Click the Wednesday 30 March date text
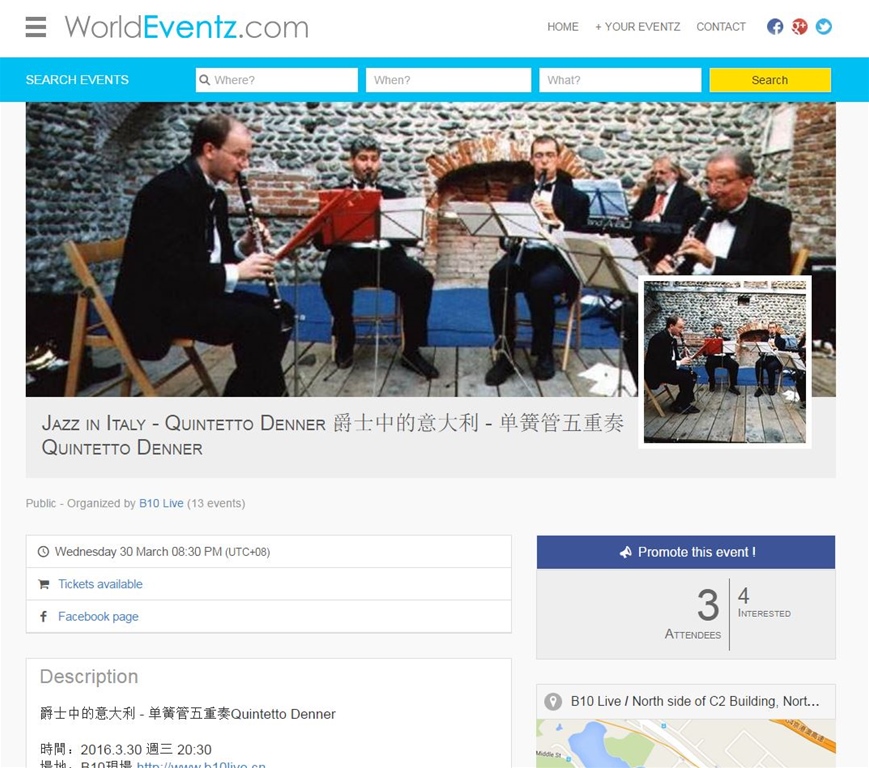This screenshot has width=869, height=768. tap(162, 552)
